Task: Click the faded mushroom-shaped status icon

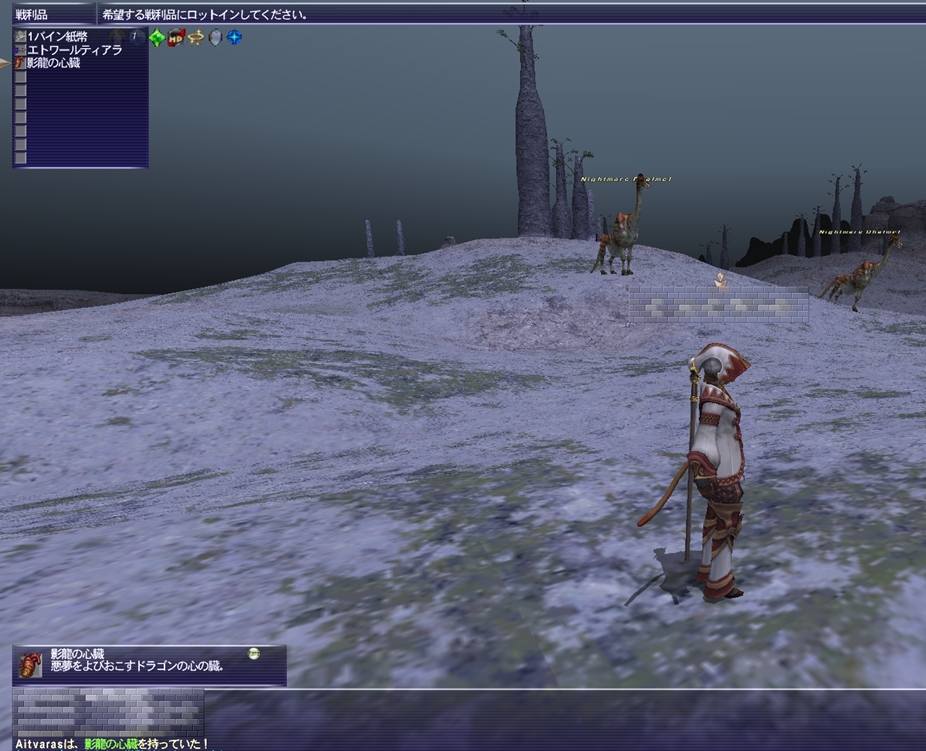Action: pyautogui.click(x=117, y=37)
